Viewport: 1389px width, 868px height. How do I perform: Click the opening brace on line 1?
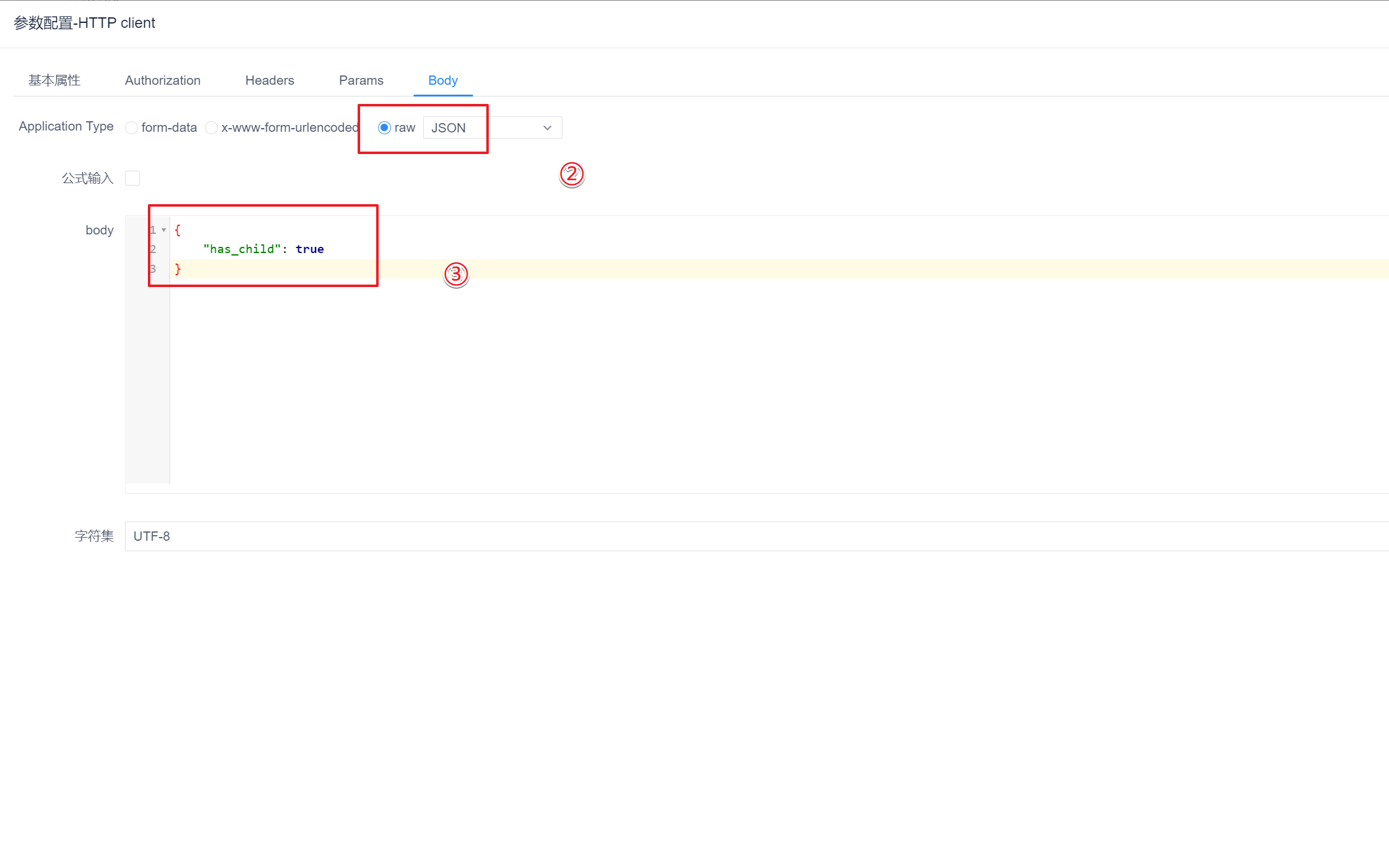click(178, 230)
